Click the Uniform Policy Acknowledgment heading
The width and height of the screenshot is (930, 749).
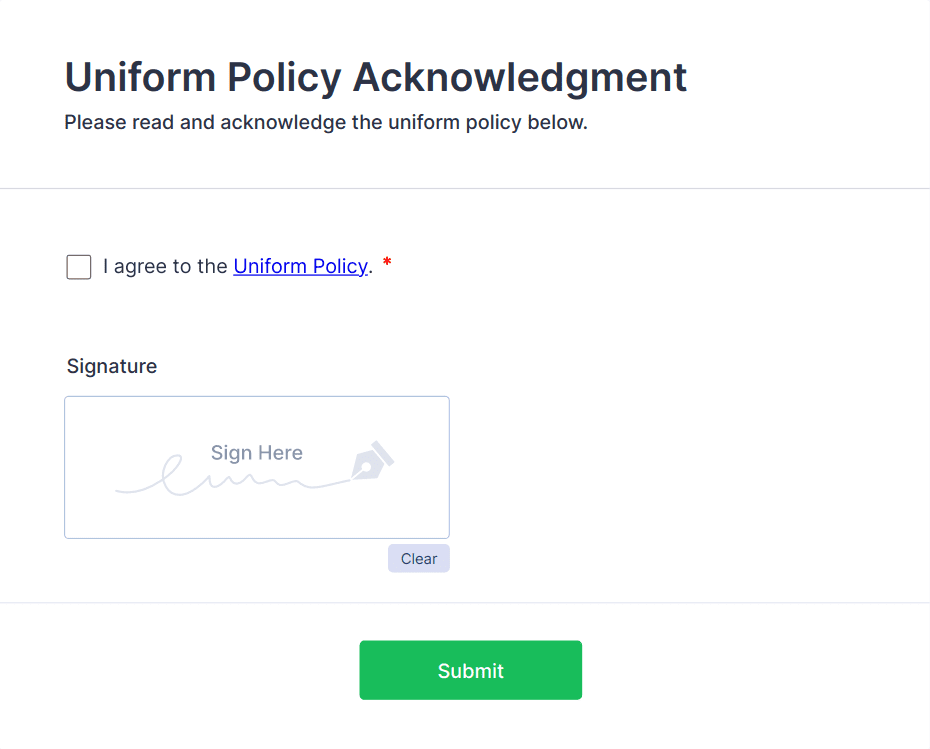coord(375,77)
